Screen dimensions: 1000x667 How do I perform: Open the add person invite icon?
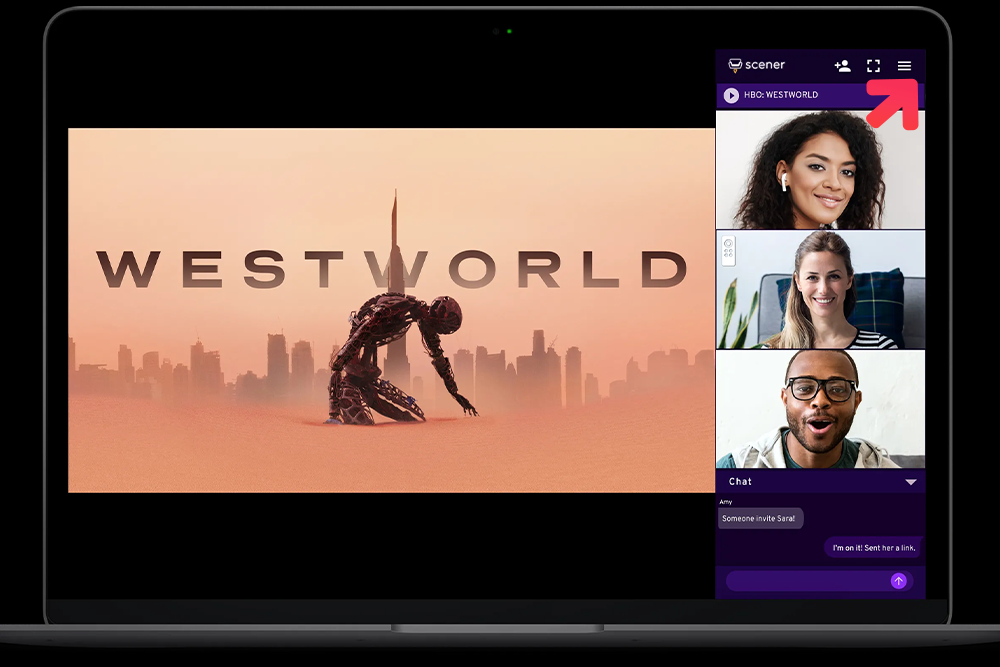(842, 66)
